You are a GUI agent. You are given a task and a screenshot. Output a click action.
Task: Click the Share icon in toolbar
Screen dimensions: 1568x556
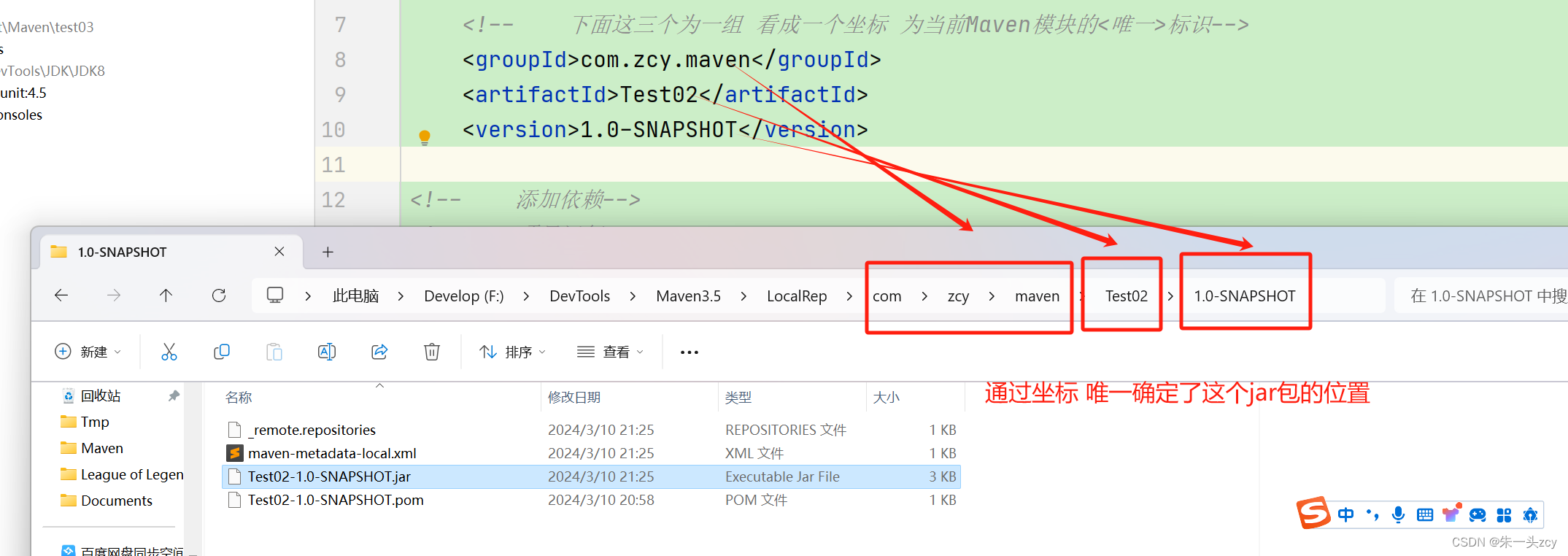379,352
